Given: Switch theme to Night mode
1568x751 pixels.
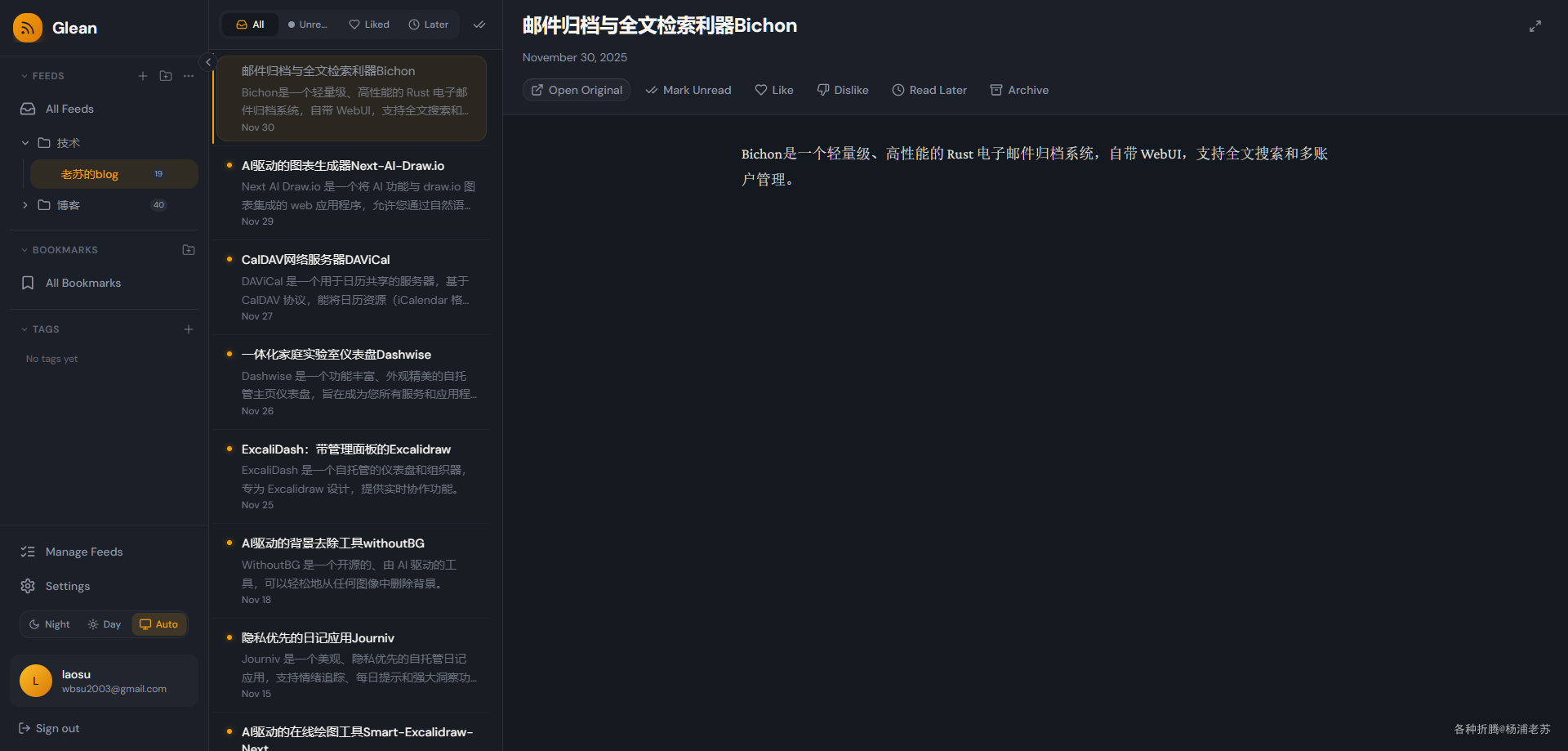Looking at the screenshot, I should (x=49, y=624).
